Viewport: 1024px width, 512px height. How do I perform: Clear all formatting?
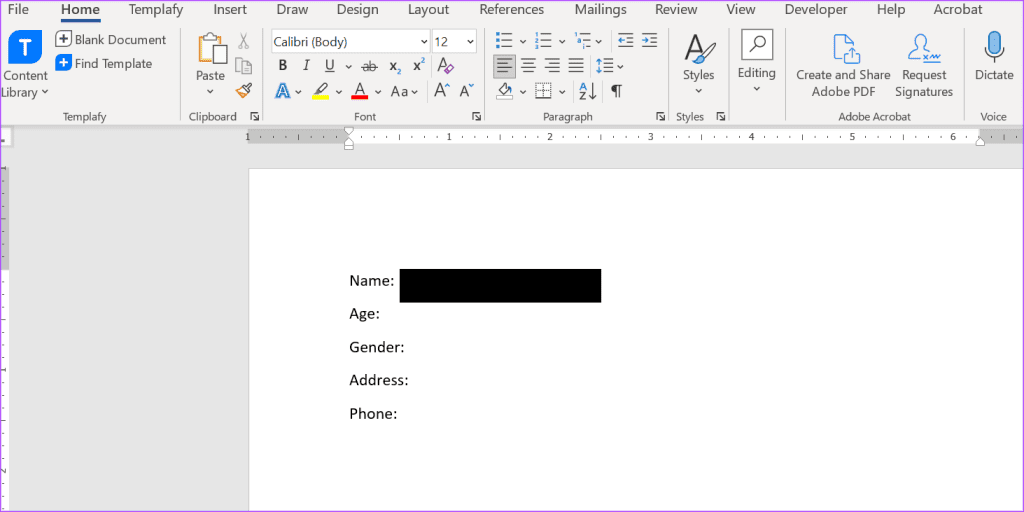tap(445, 66)
